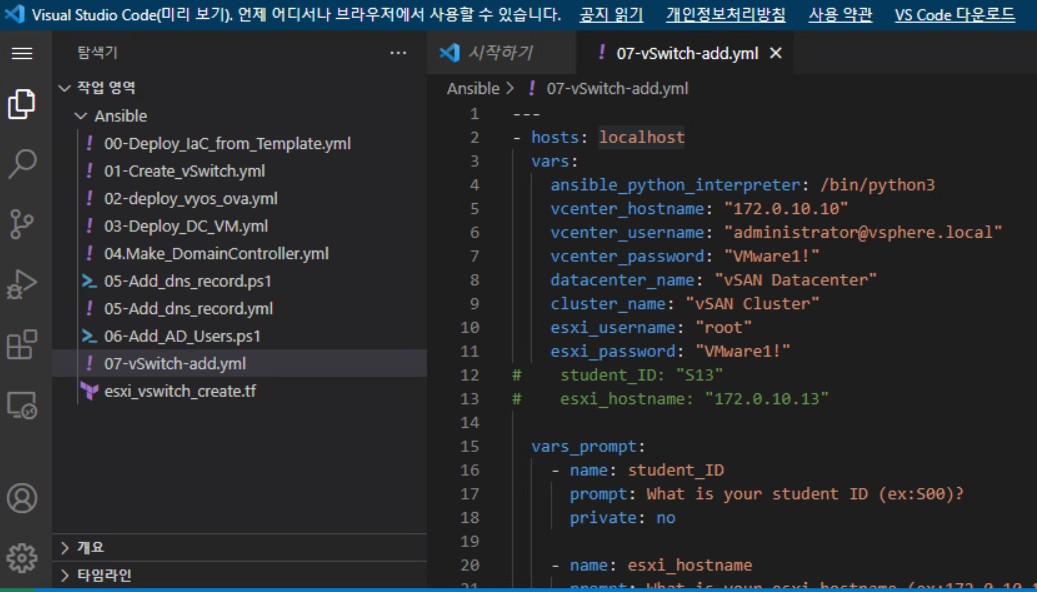
Task: Click PowerShell icon beside 05-Add_dns_record.ps1
Action: click(89, 281)
